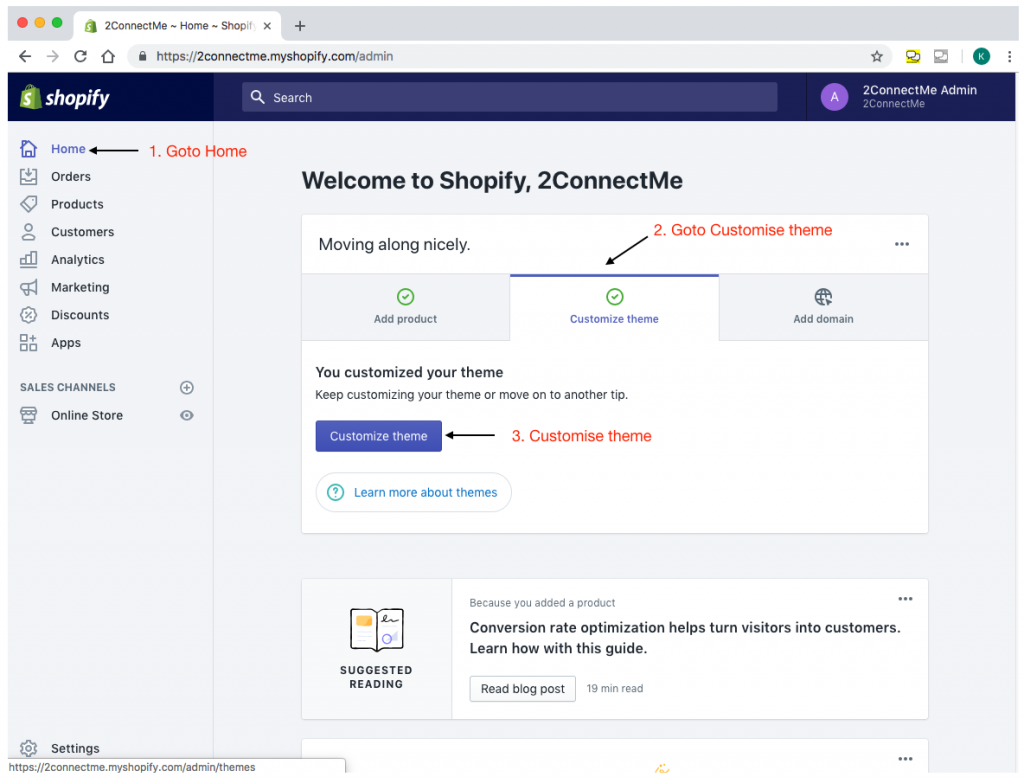The height and width of the screenshot is (777, 1024).
Task: Reload the page in the browser
Action: [80, 56]
